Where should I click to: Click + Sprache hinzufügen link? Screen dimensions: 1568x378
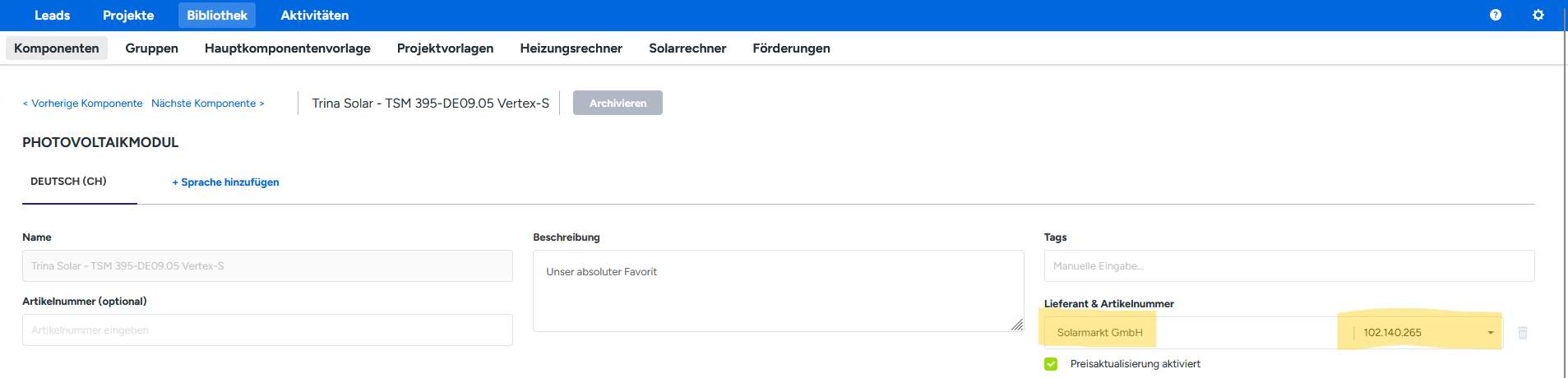click(225, 182)
